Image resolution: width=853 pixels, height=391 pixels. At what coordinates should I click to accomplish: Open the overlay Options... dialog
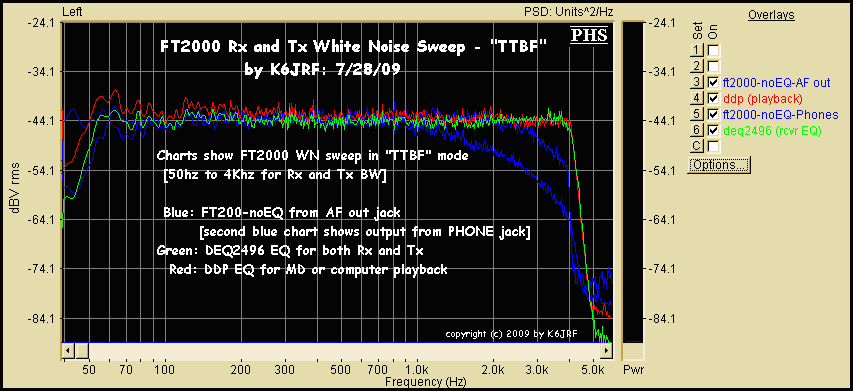(719, 165)
